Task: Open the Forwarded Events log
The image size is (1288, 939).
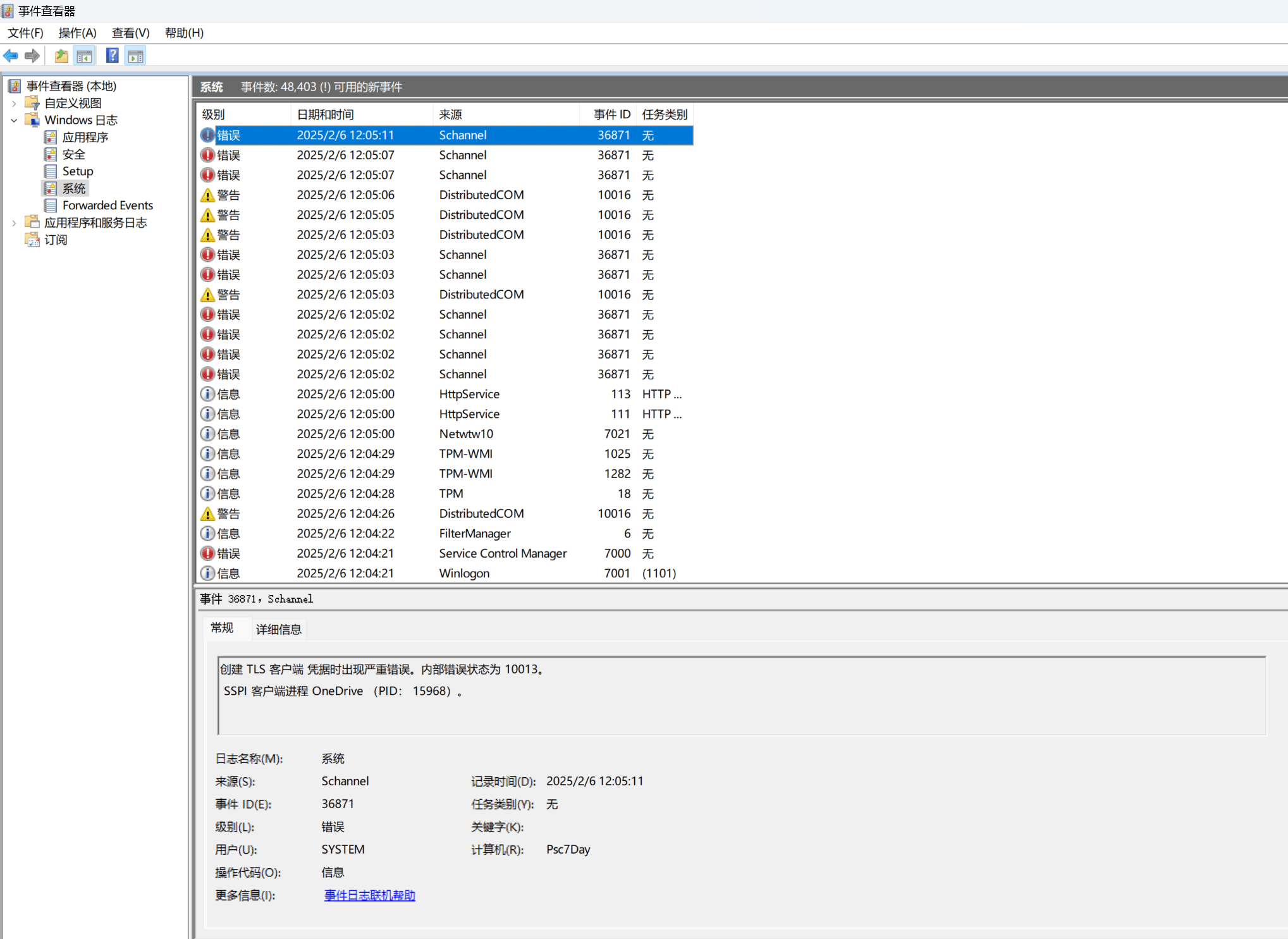Action: (x=107, y=206)
